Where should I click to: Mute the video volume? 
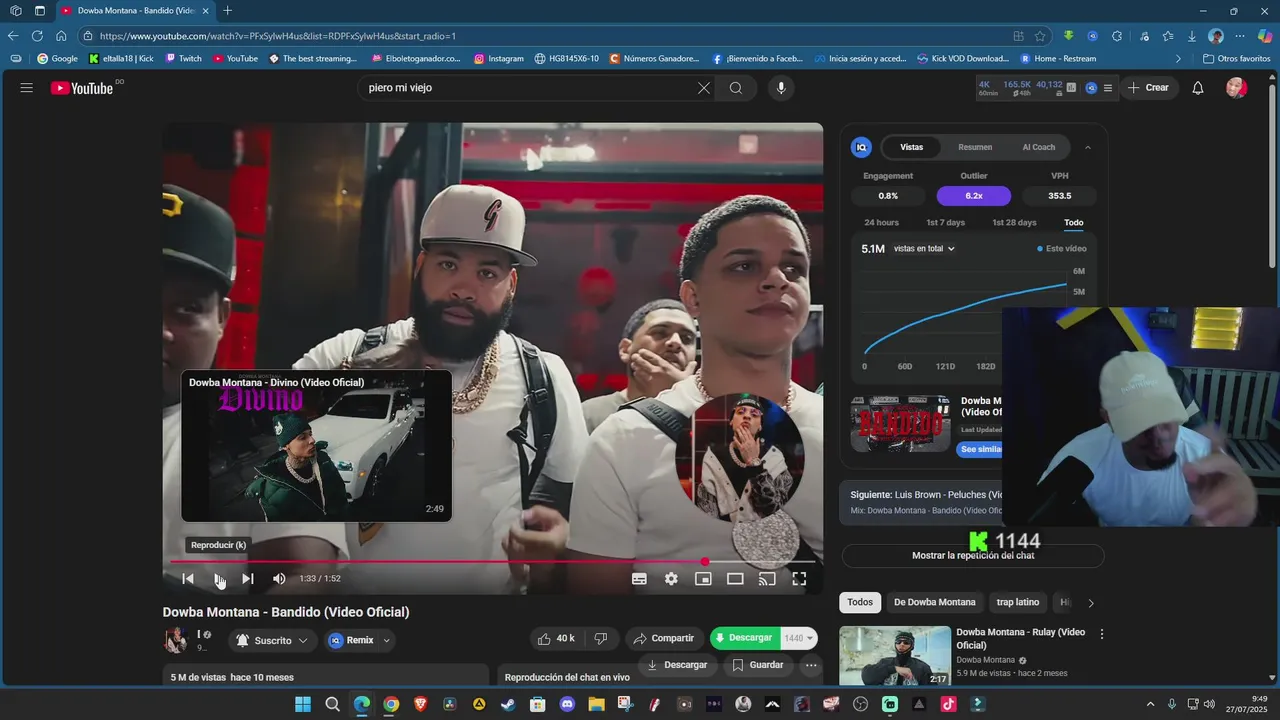coord(279,579)
